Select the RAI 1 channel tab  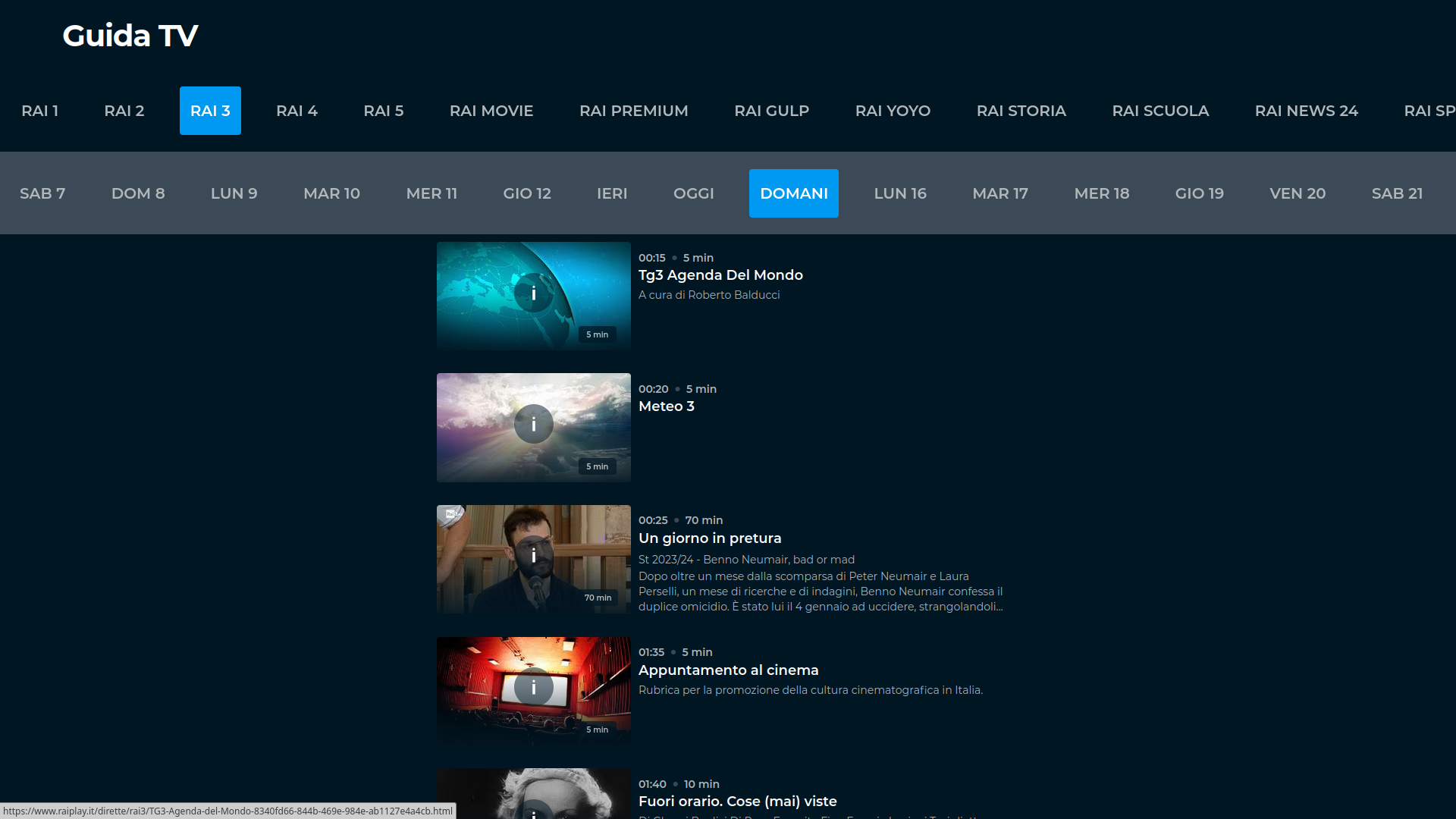coord(39,111)
